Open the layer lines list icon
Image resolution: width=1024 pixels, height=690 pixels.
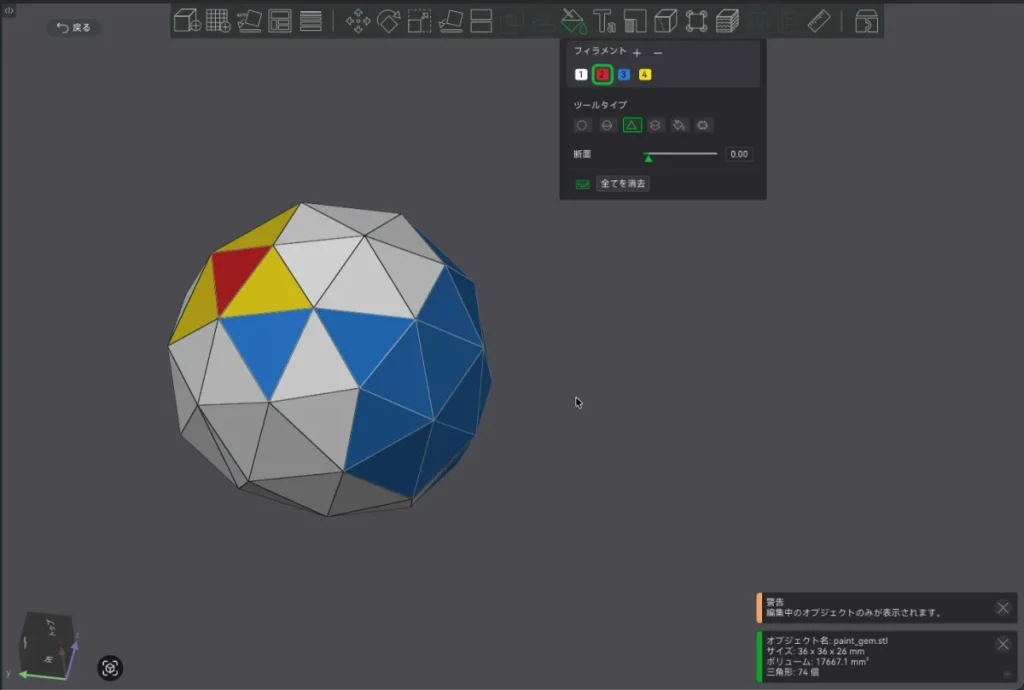[x=311, y=21]
